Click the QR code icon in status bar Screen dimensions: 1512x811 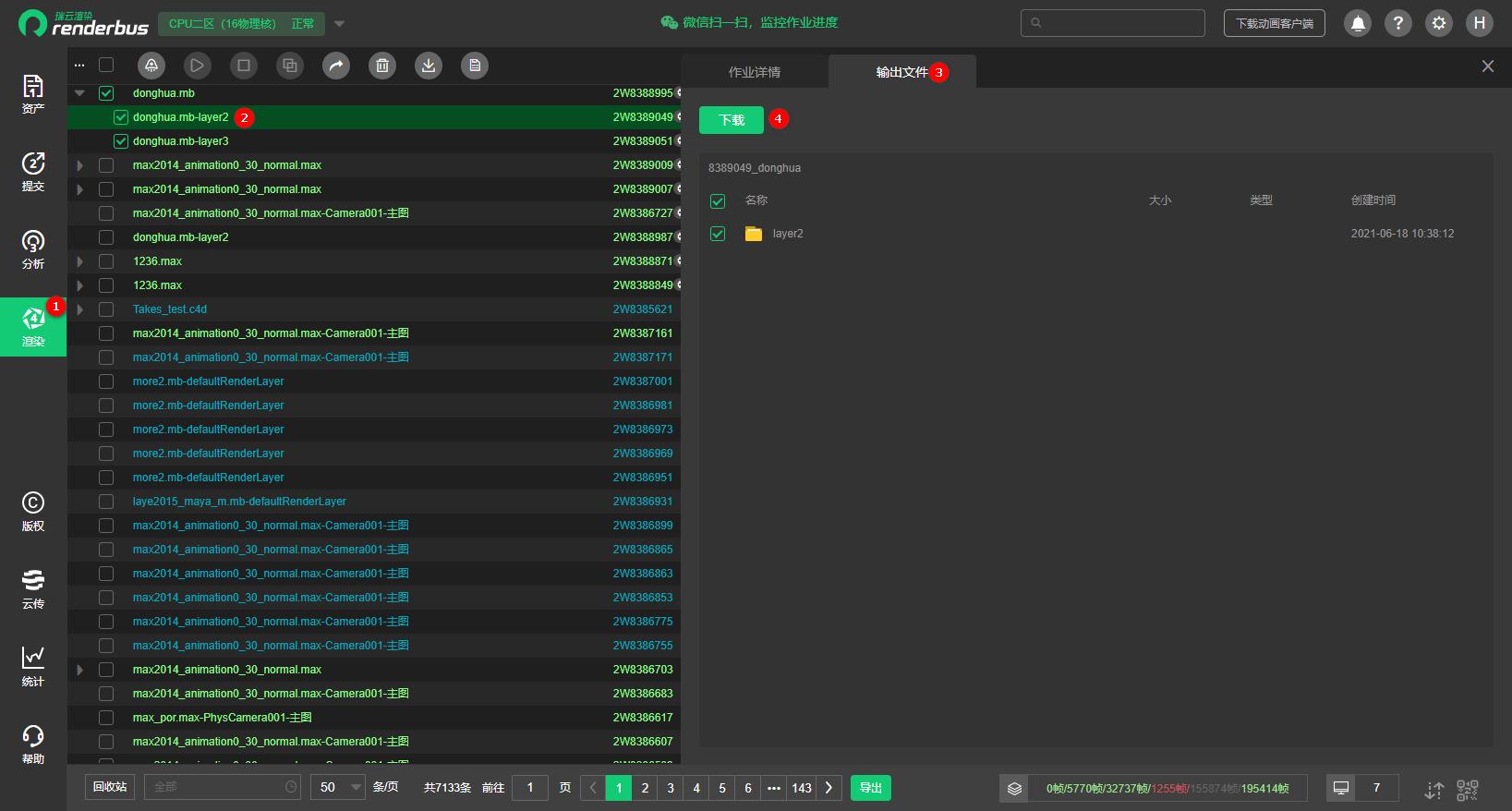pos(1467,789)
